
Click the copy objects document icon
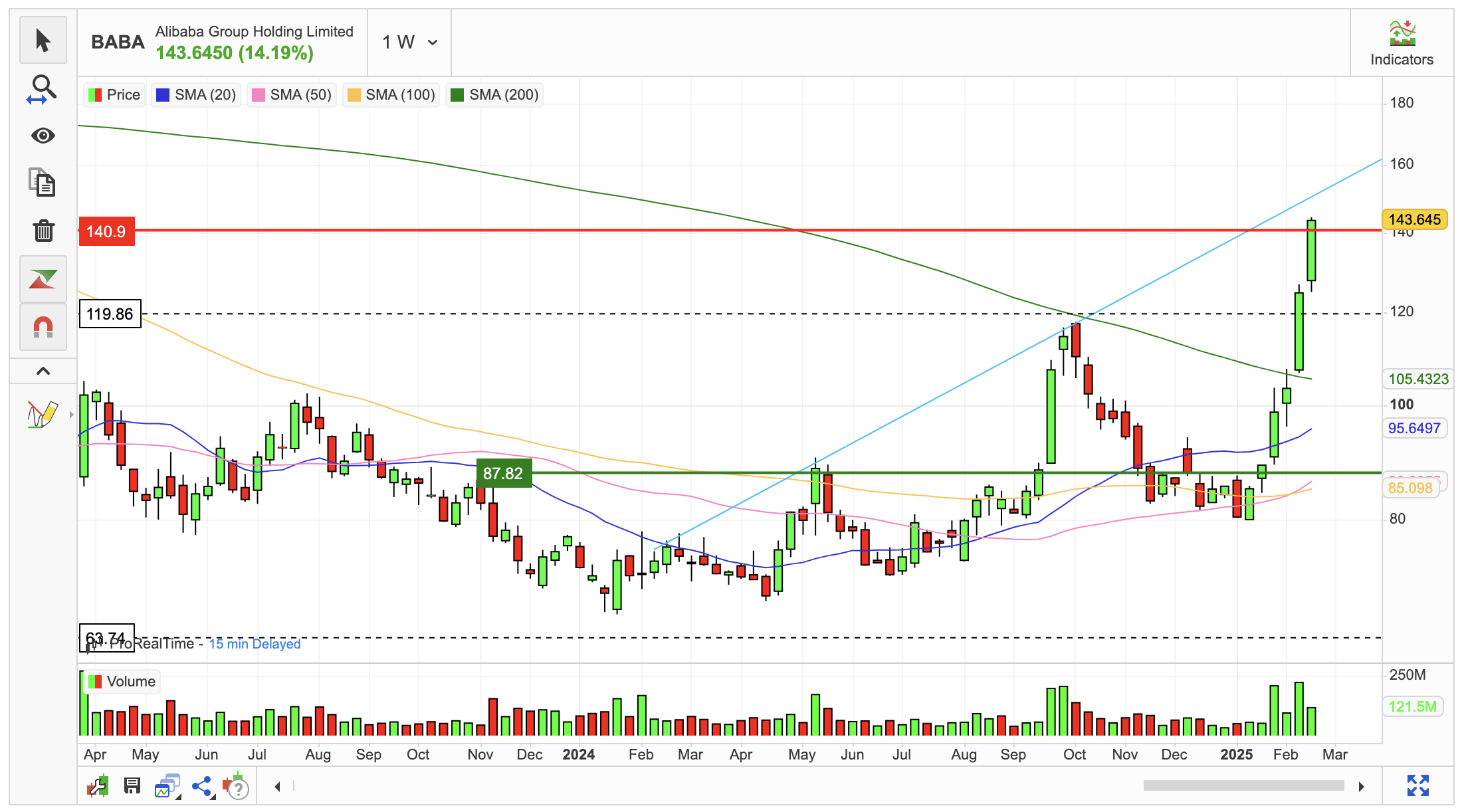click(43, 182)
